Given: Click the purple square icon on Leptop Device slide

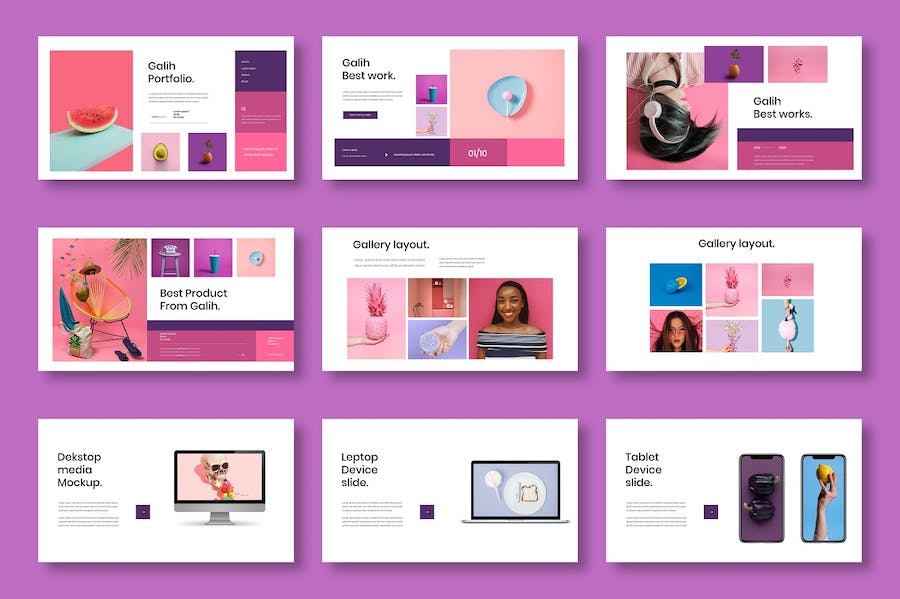Looking at the screenshot, I should 427,511.
